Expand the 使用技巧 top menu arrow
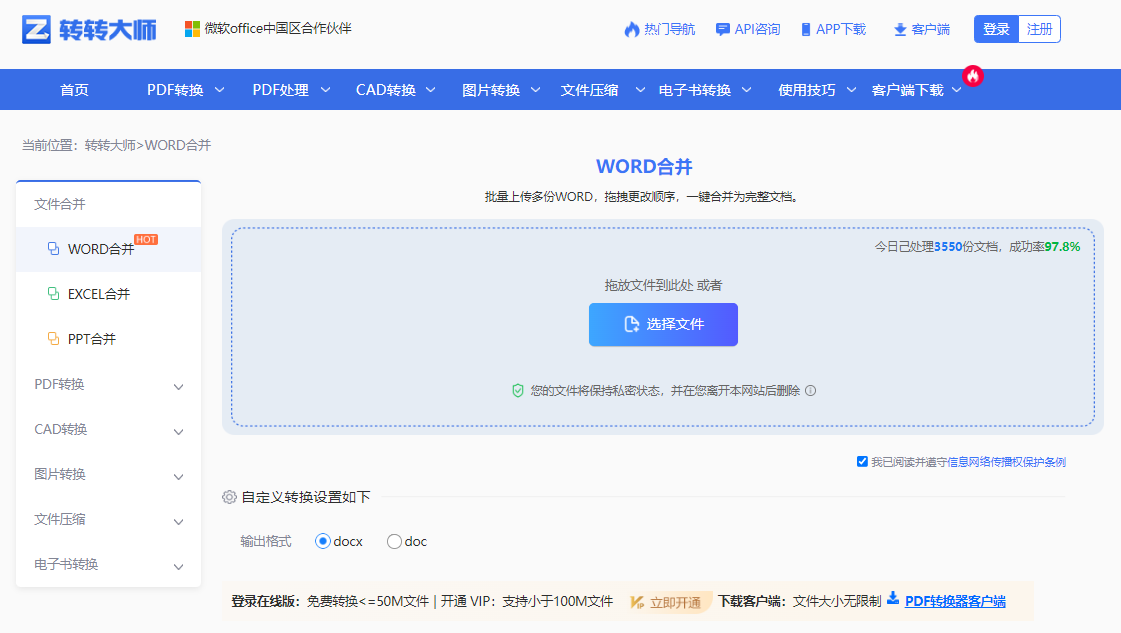Viewport: 1121px width, 633px height. coord(851,90)
